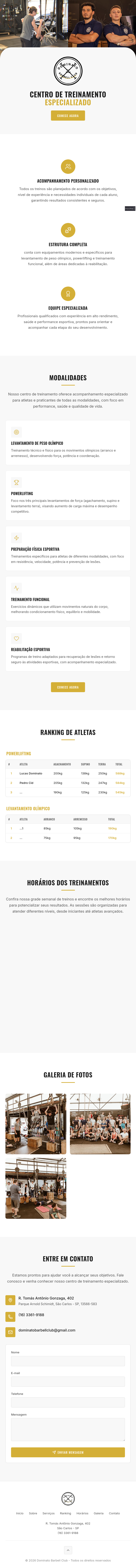Click the Dominato Barbell Club logo in the hero
Viewport: 136px width, 1568px height.
click(68, 71)
